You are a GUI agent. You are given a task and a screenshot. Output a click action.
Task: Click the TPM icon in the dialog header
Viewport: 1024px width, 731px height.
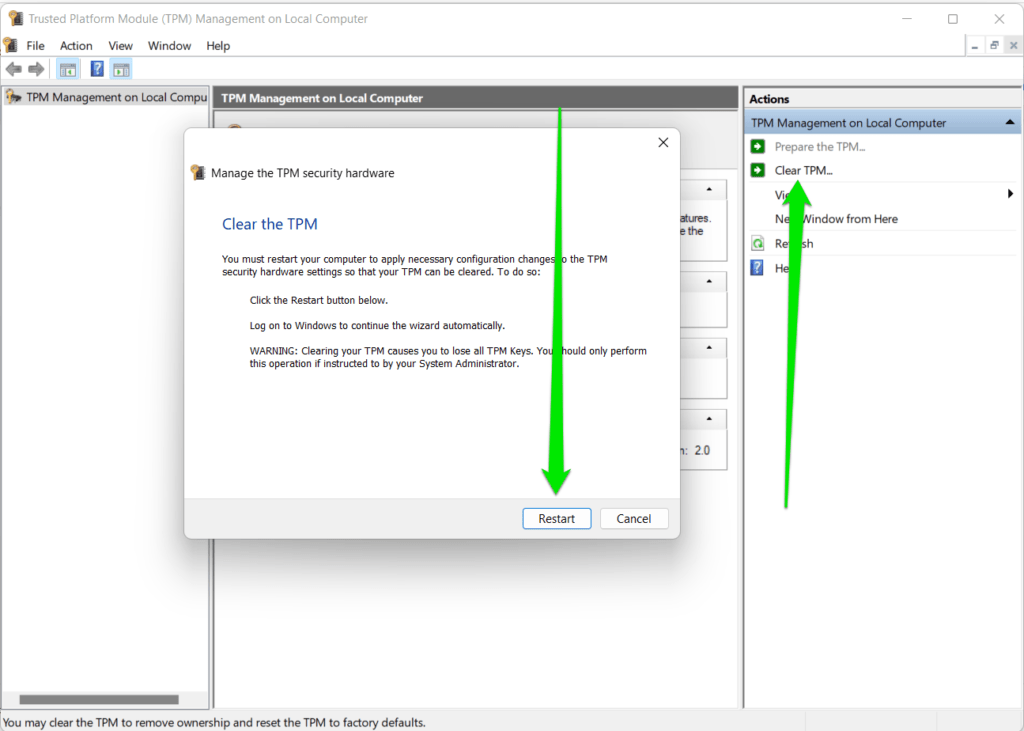pyautogui.click(x=198, y=172)
